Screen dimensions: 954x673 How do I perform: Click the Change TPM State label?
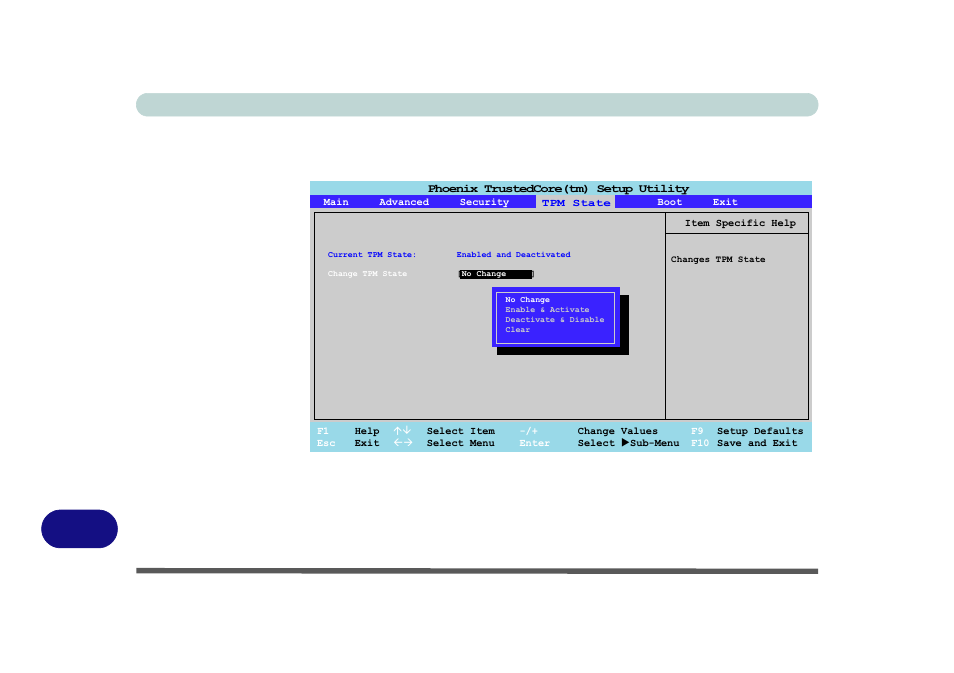click(367, 274)
